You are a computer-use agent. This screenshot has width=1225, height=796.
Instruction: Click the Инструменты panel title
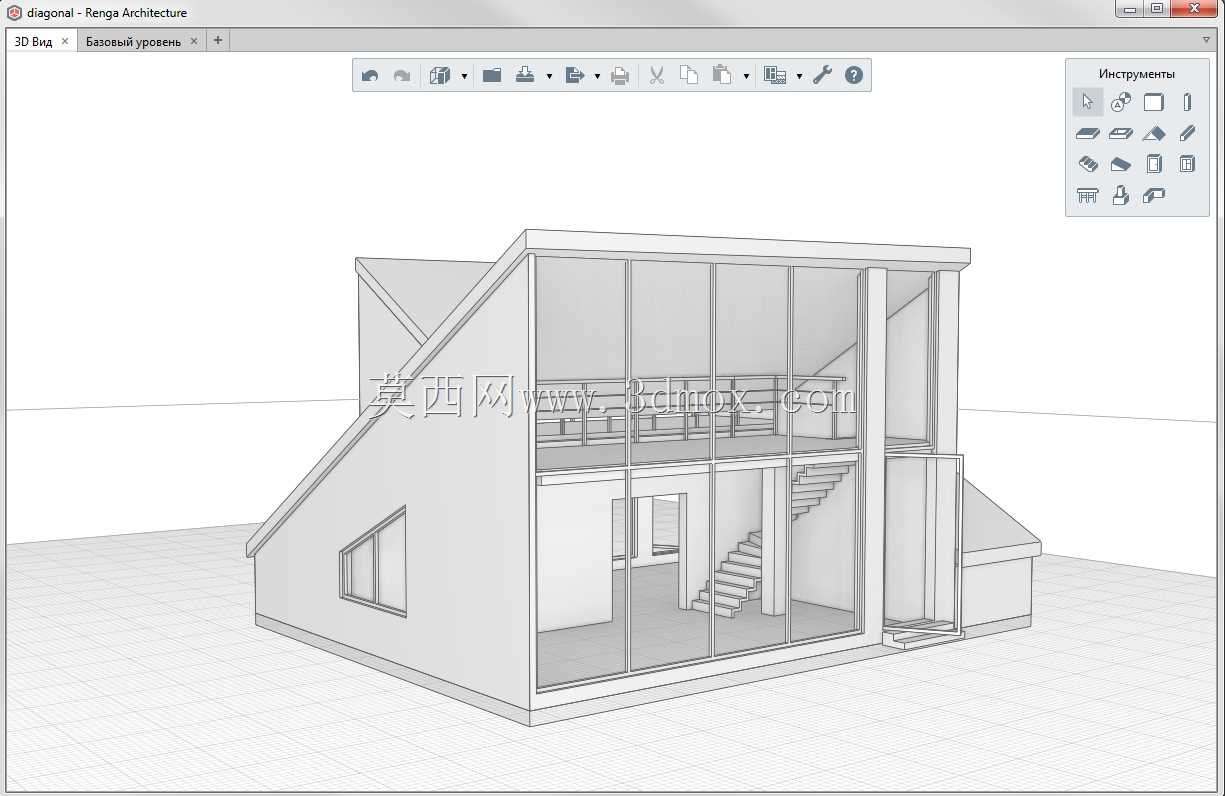point(1137,74)
